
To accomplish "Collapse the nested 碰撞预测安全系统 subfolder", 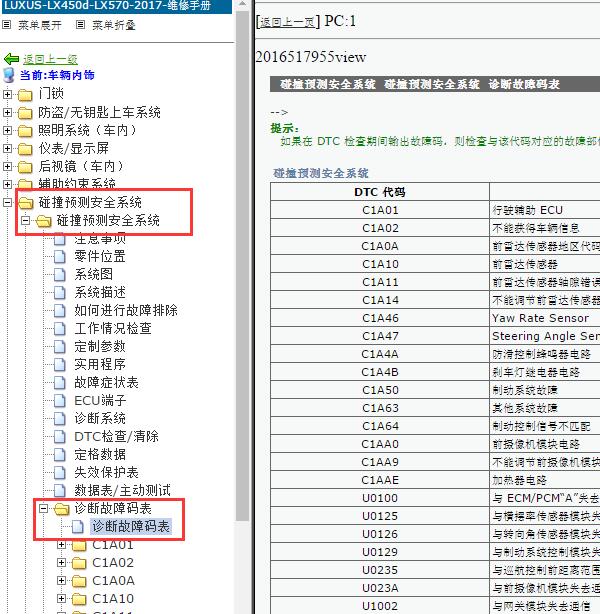I will pos(25,220).
